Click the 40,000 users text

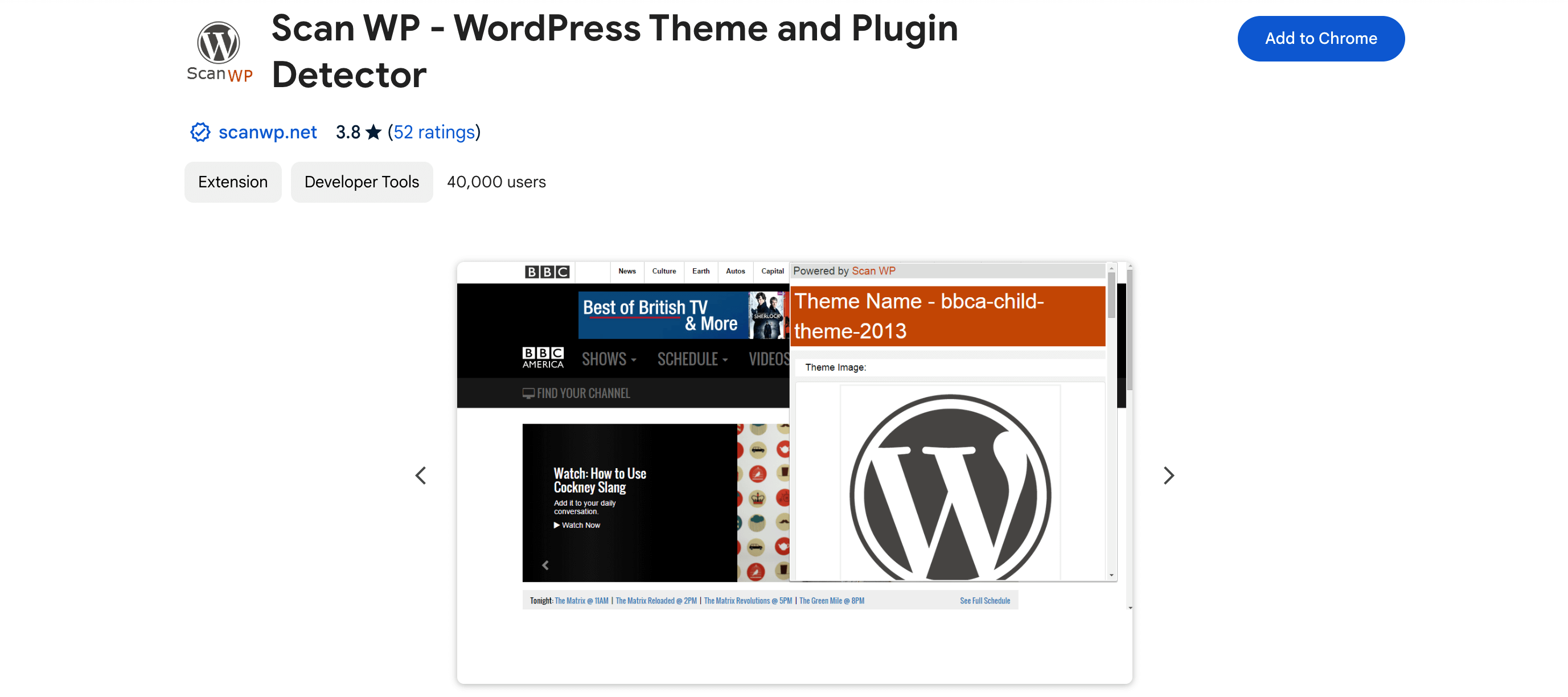click(496, 182)
